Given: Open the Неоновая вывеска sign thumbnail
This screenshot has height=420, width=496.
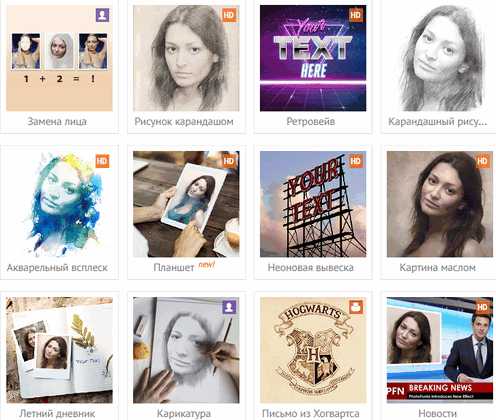Looking at the screenshot, I should pos(313,204).
